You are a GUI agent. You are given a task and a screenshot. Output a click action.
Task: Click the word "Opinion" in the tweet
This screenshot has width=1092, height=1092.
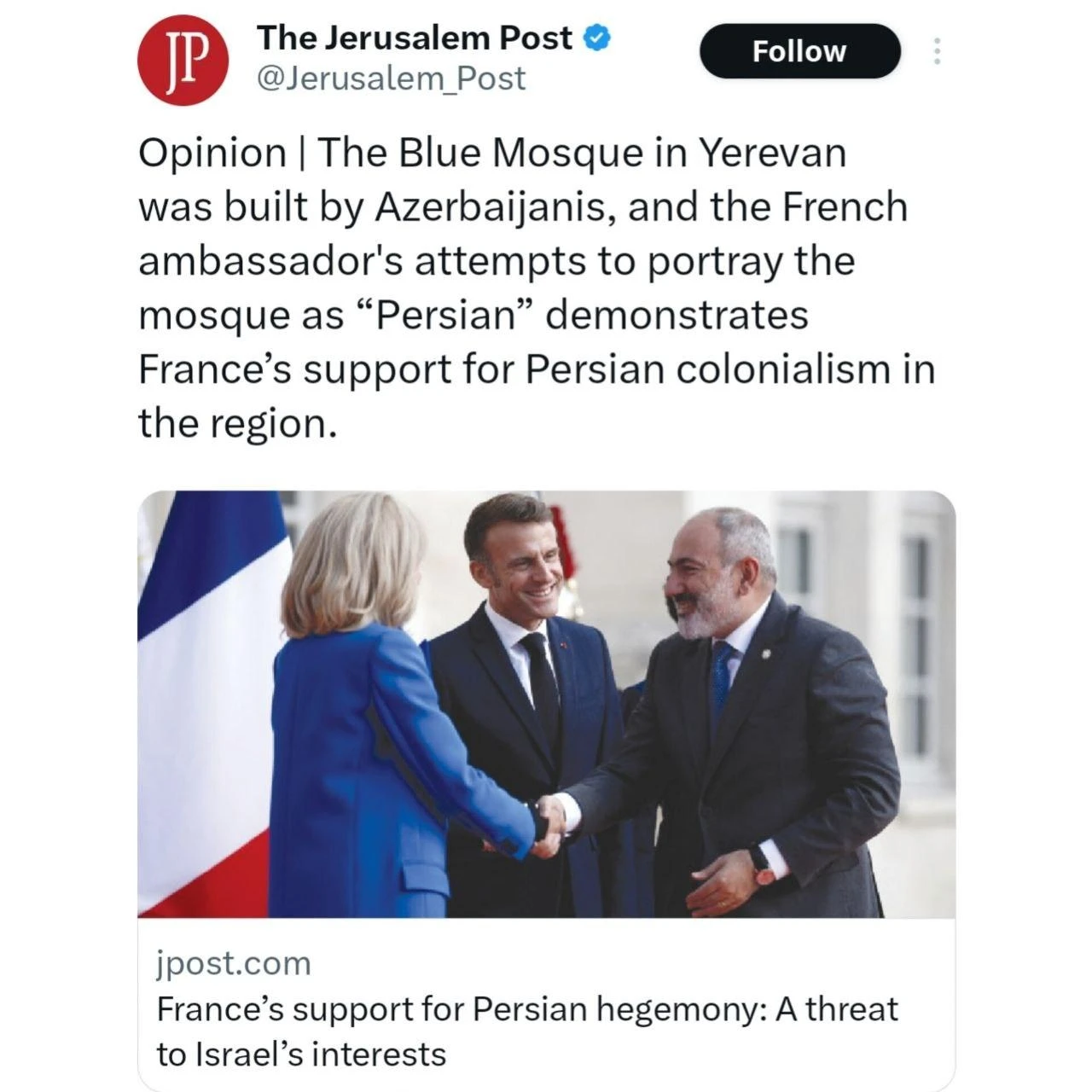pyautogui.click(x=212, y=154)
